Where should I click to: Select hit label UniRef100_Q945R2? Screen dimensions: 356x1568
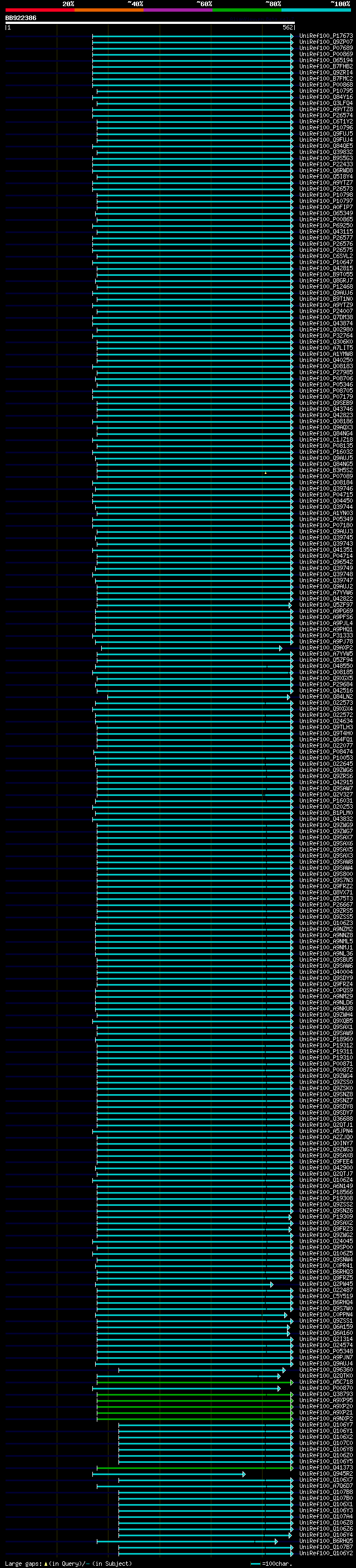point(325,1473)
